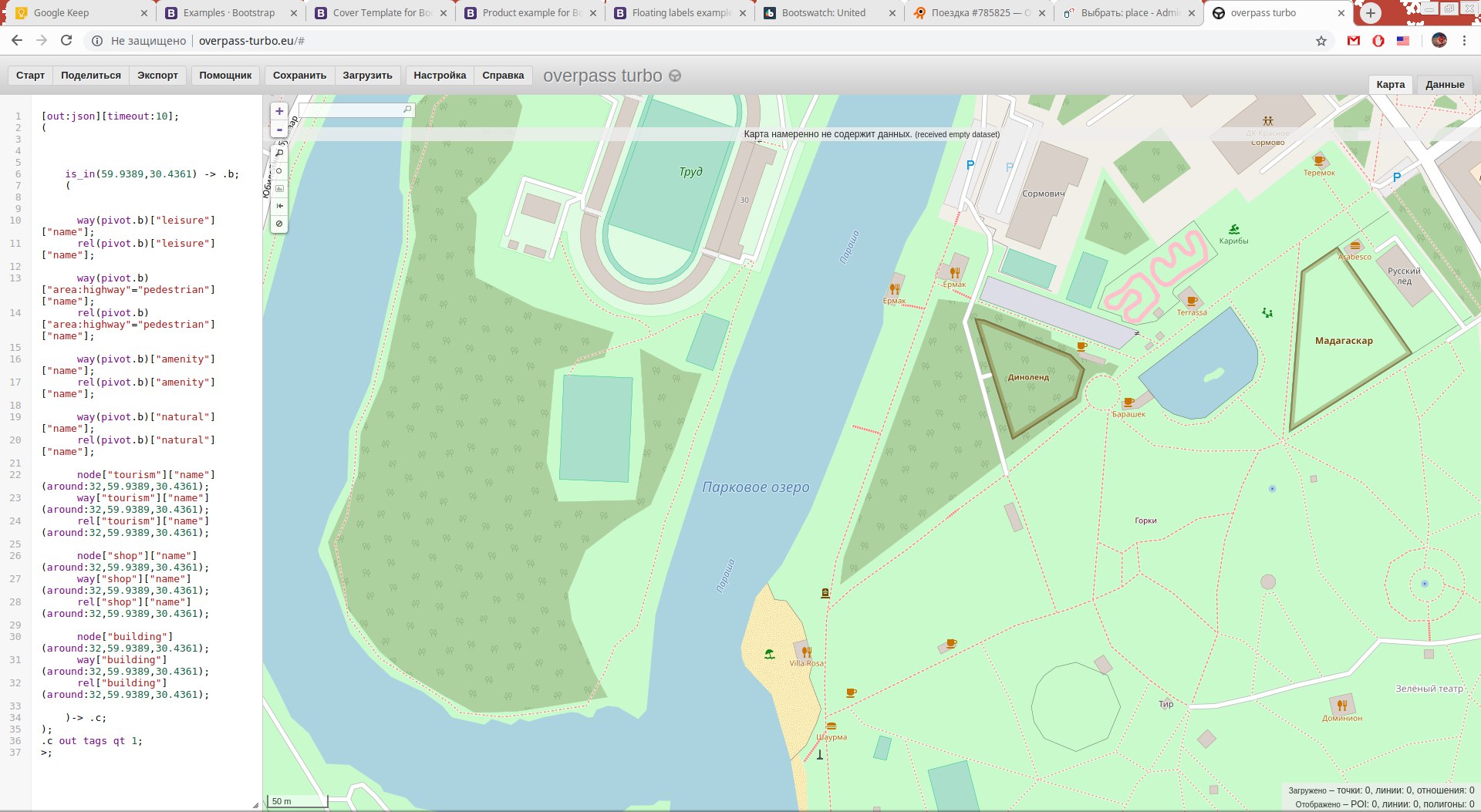This screenshot has width=1481, height=812.
Task: Click the Сормович building label
Action: click(1043, 194)
